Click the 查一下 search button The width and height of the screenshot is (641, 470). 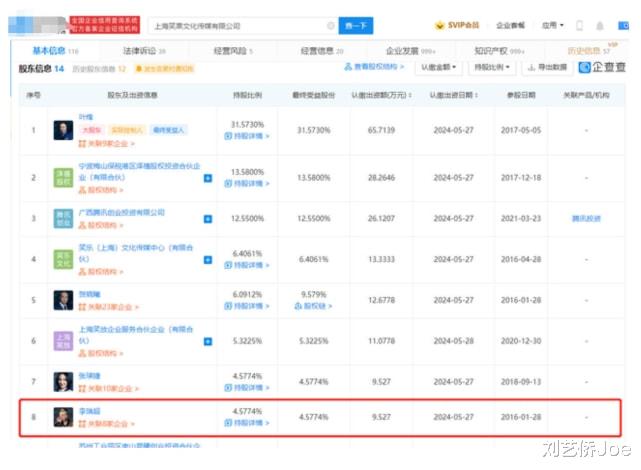pos(356,26)
